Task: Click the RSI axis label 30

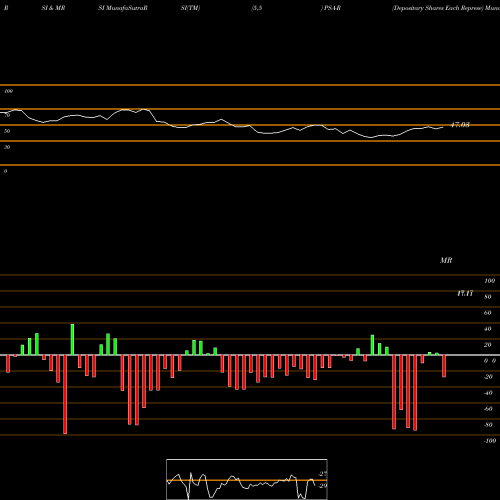Action: (x=7, y=147)
